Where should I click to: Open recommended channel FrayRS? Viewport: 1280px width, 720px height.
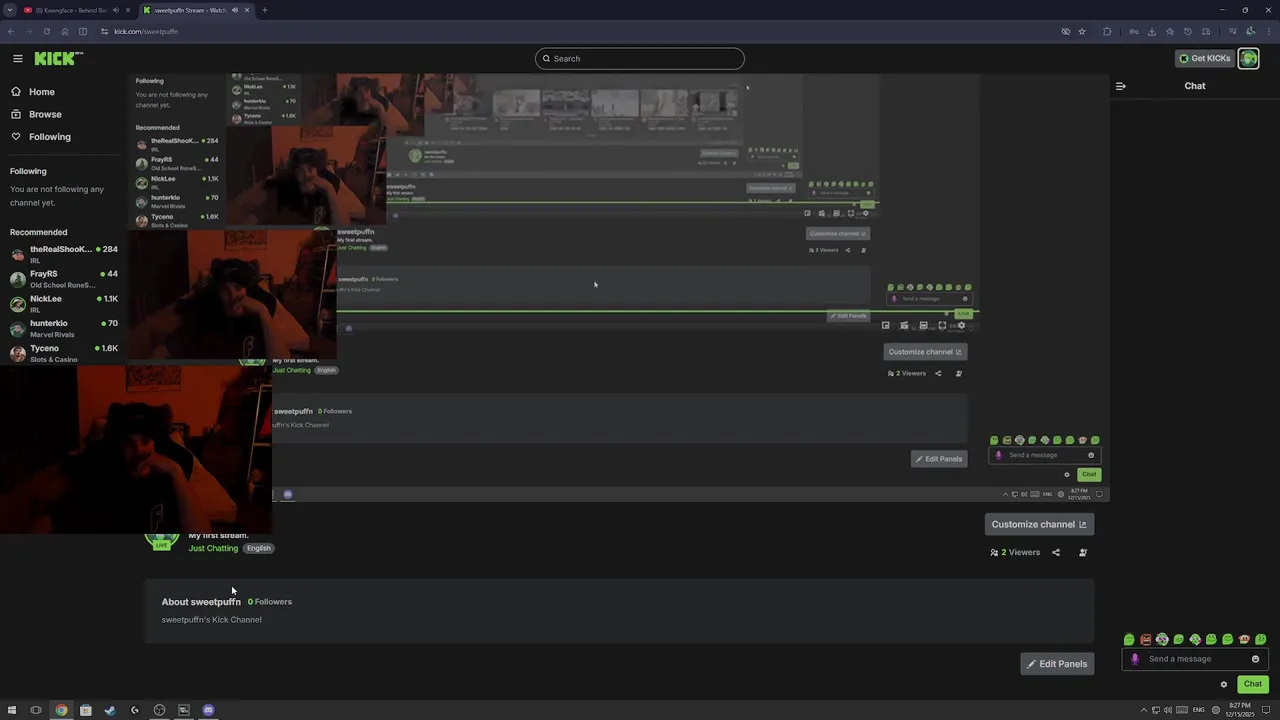(64, 279)
